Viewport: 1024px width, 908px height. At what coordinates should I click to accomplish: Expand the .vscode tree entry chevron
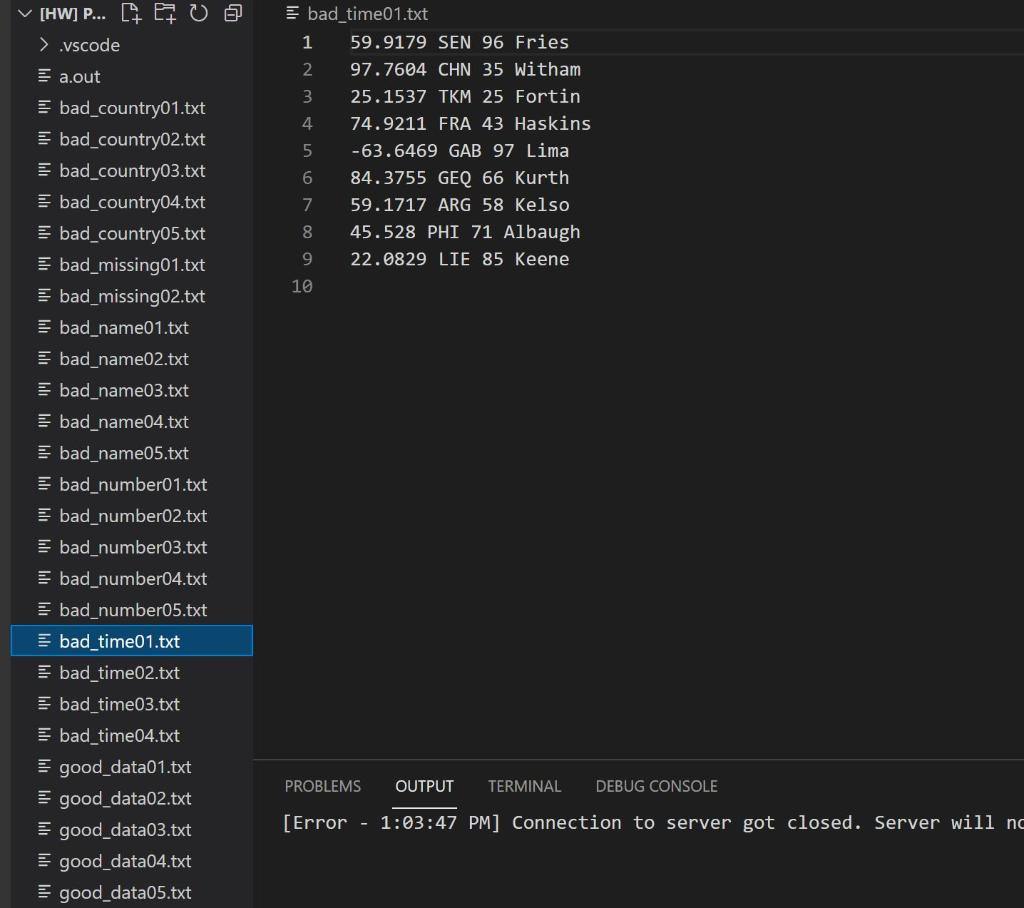pyautogui.click(x=44, y=45)
